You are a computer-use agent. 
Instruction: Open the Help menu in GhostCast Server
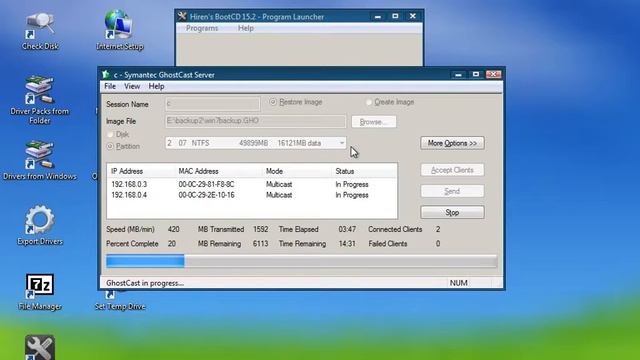click(x=156, y=87)
